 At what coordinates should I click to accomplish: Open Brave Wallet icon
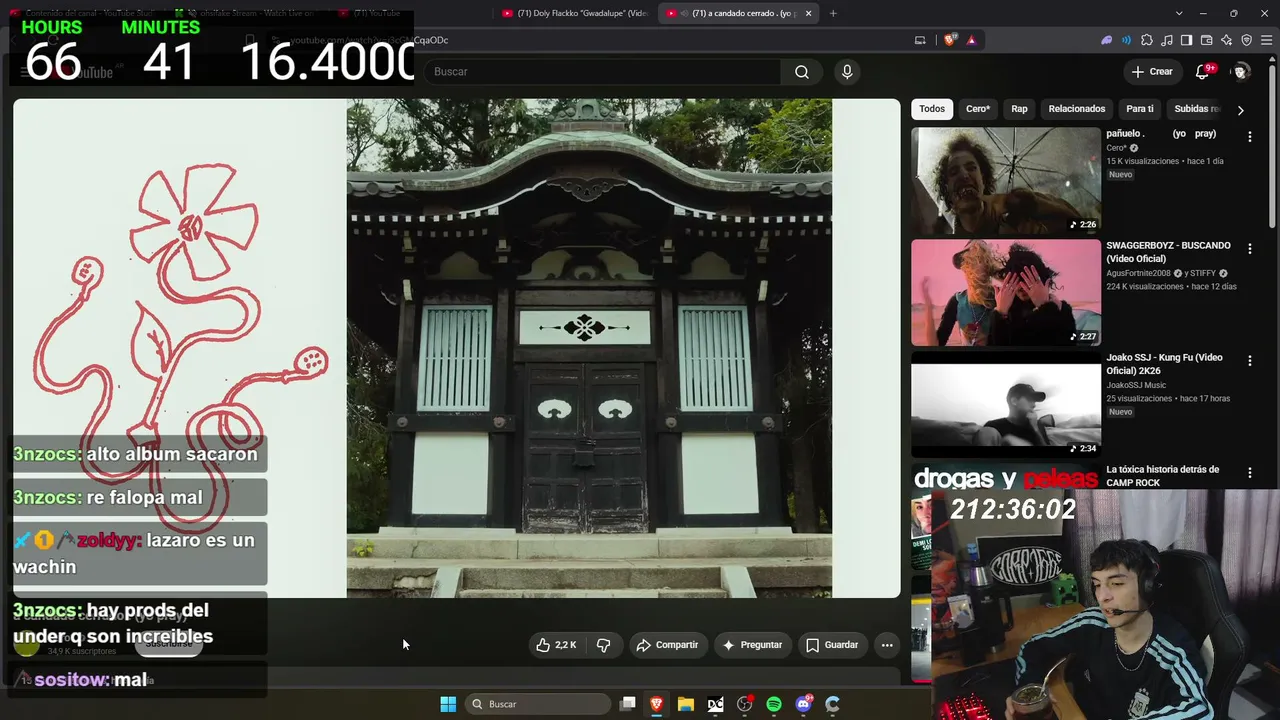[1206, 40]
